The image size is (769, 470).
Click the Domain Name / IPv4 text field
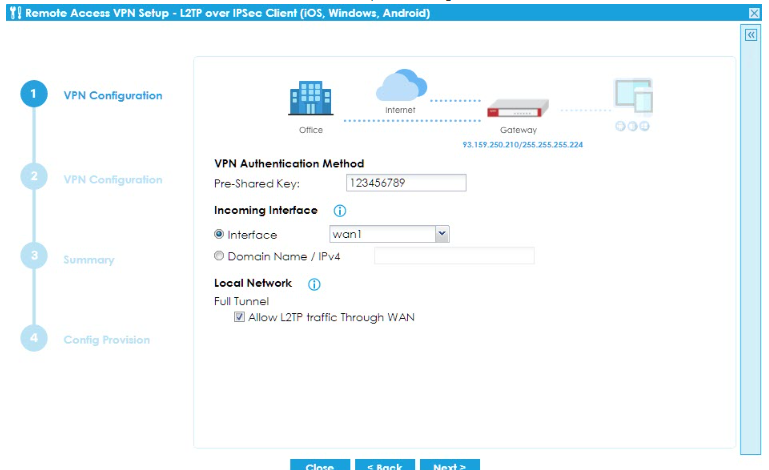pyautogui.click(x=454, y=257)
